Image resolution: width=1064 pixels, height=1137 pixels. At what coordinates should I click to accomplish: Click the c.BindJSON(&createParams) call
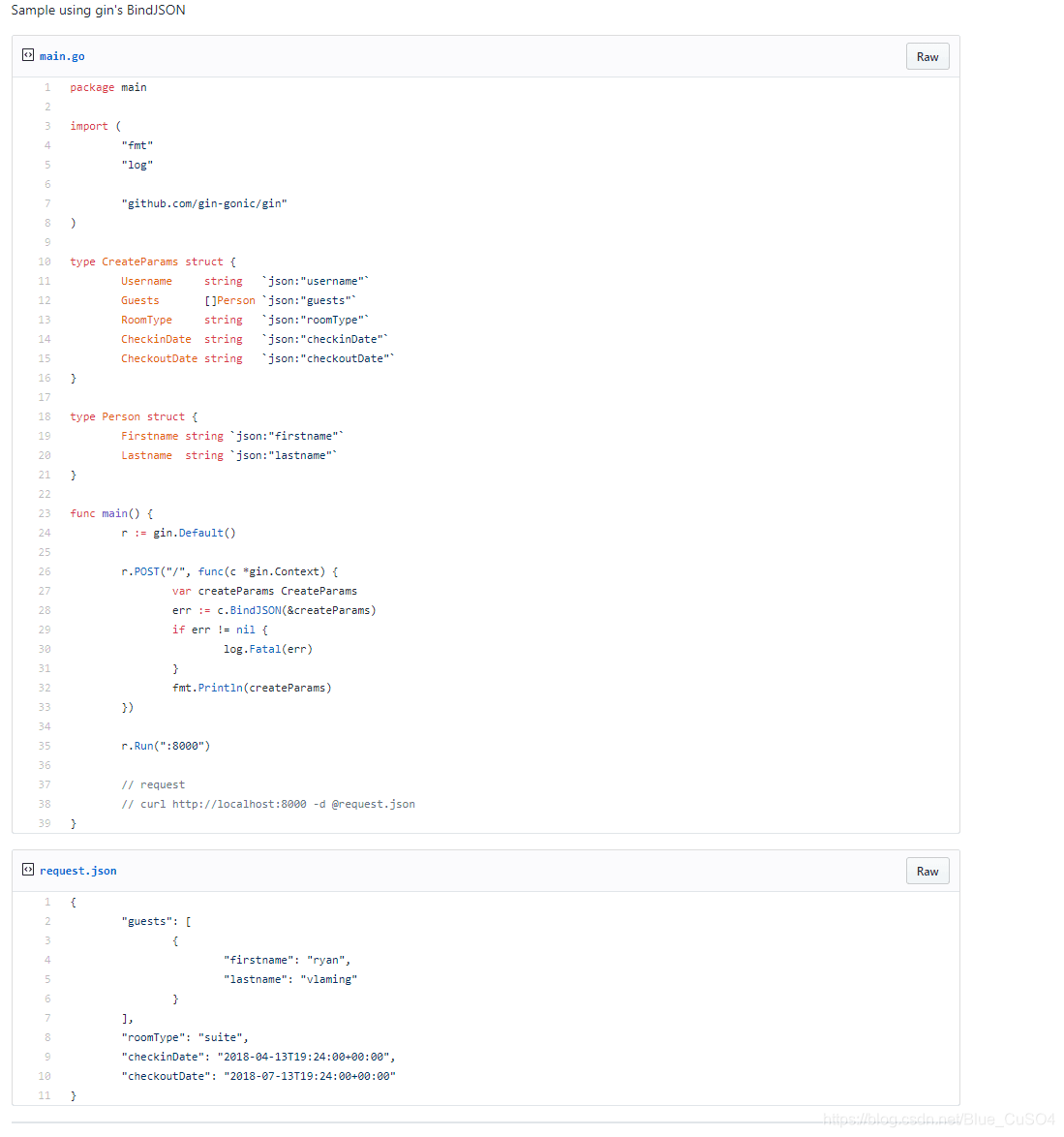coord(297,610)
